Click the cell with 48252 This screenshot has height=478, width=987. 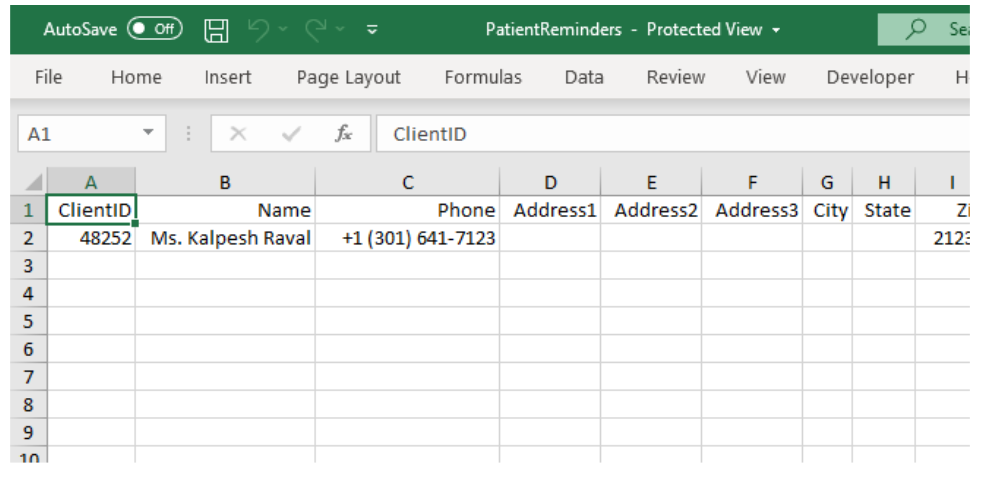click(x=91, y=238)
